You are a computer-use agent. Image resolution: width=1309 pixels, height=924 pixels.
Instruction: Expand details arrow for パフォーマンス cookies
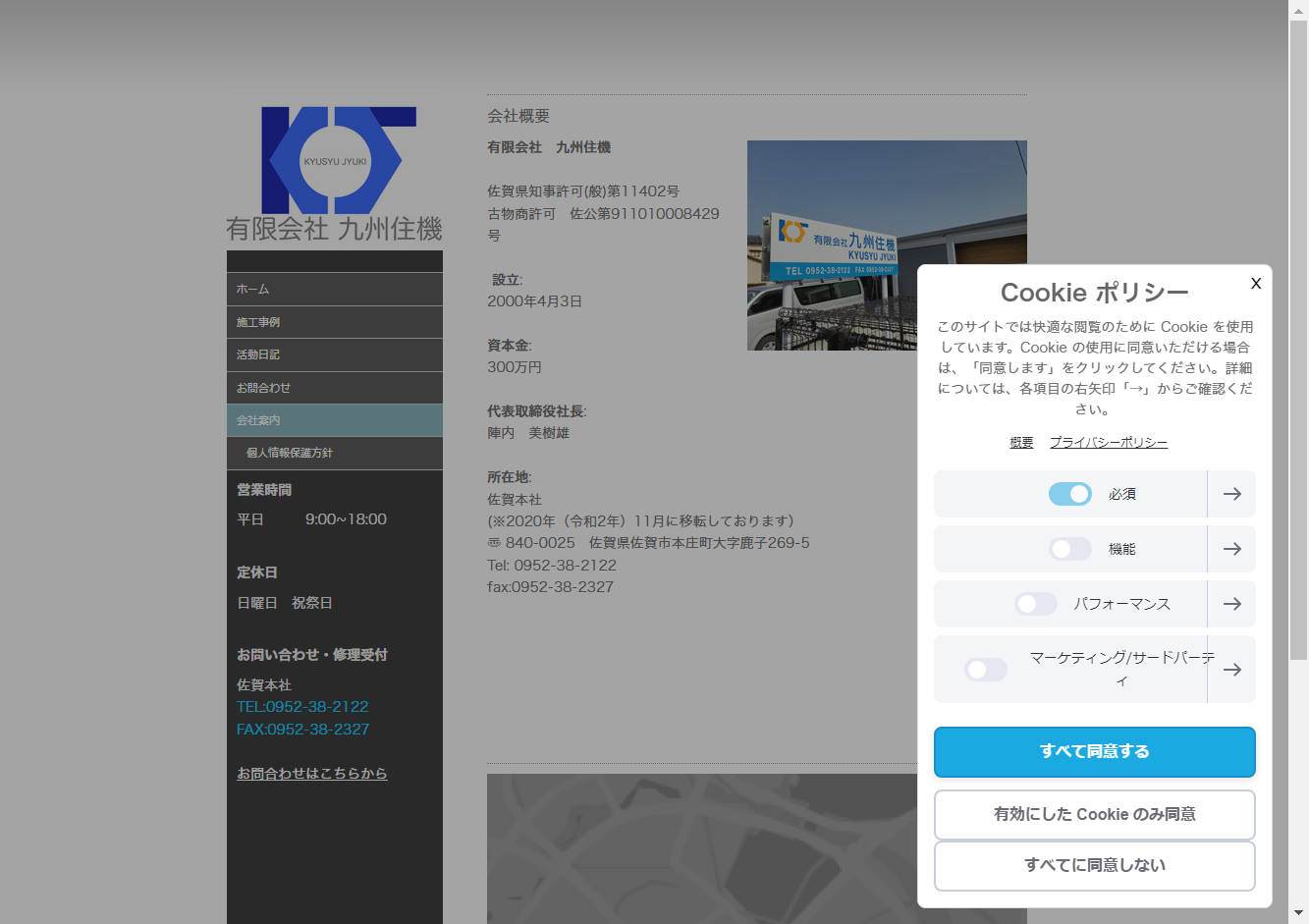click(1231, 604)
